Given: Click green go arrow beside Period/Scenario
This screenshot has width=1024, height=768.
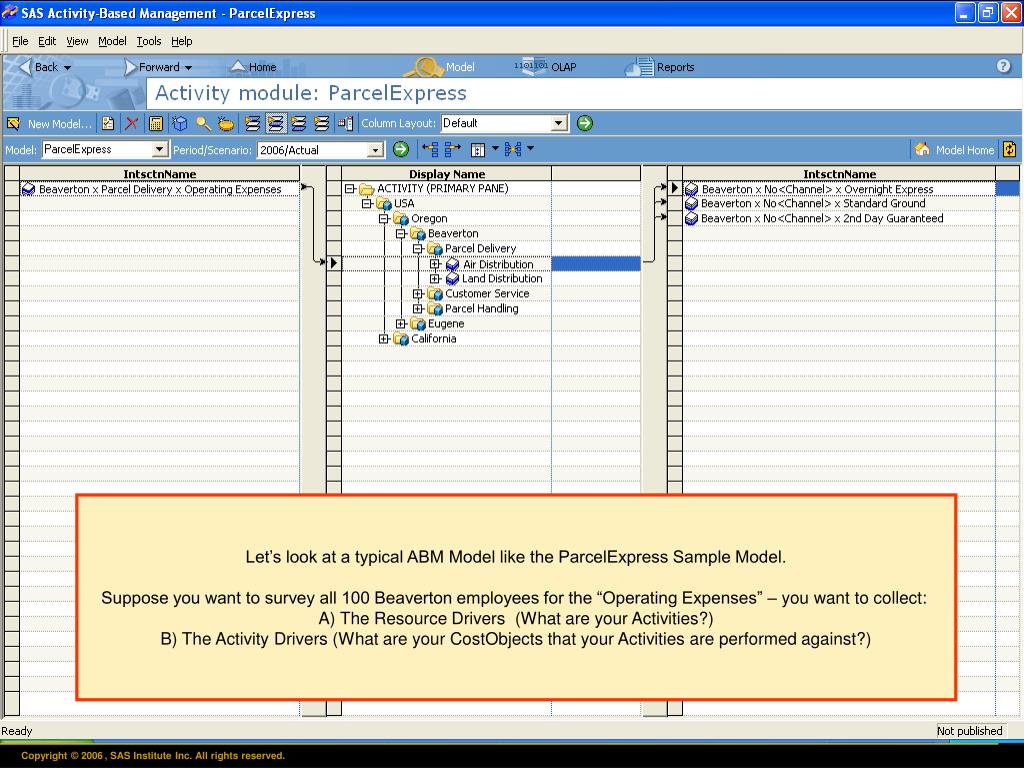Looking at the screenshot, I should tap(401, 150).
